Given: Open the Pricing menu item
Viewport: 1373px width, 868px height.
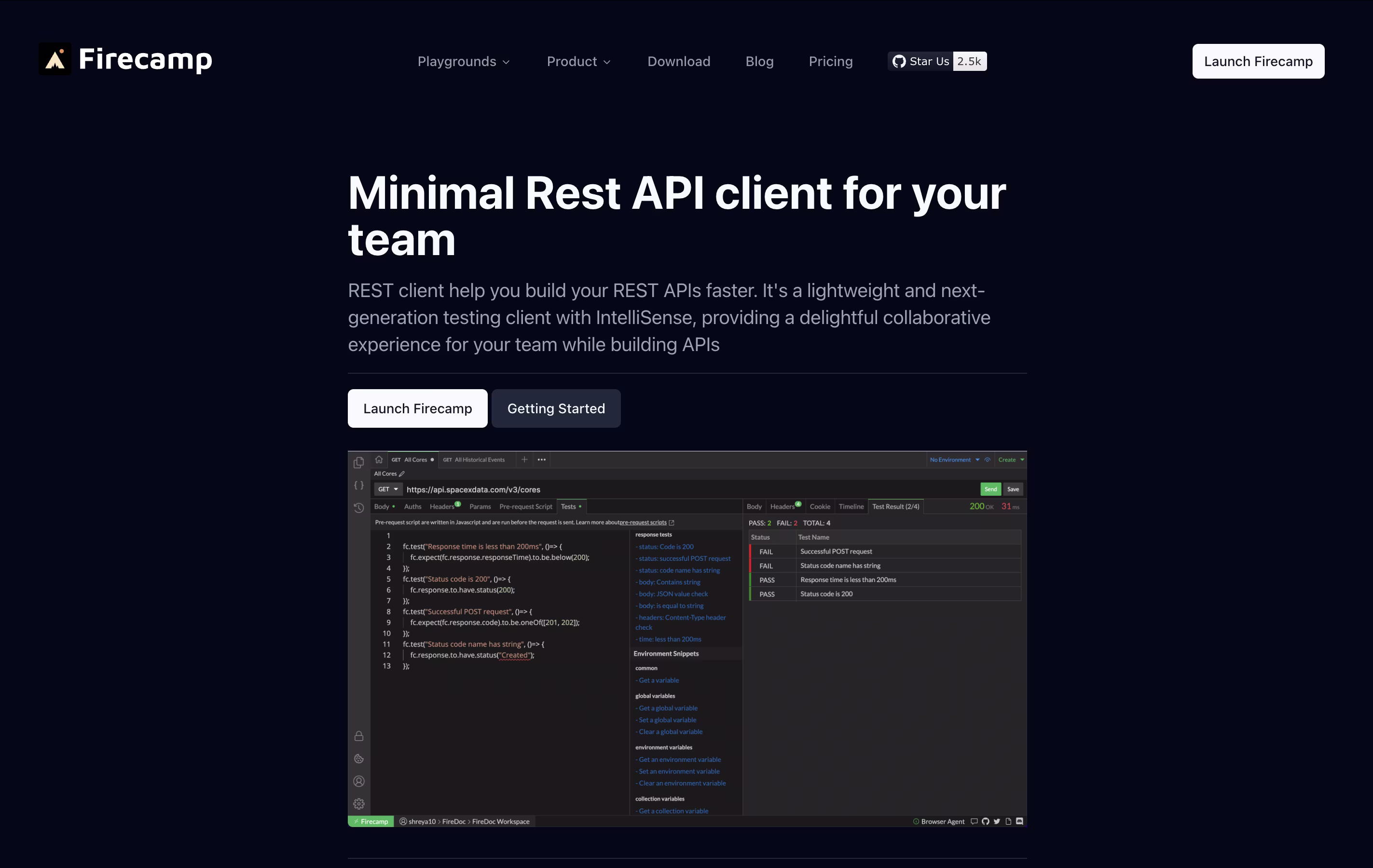Looking at the screenshot, I should click(830, 62).
